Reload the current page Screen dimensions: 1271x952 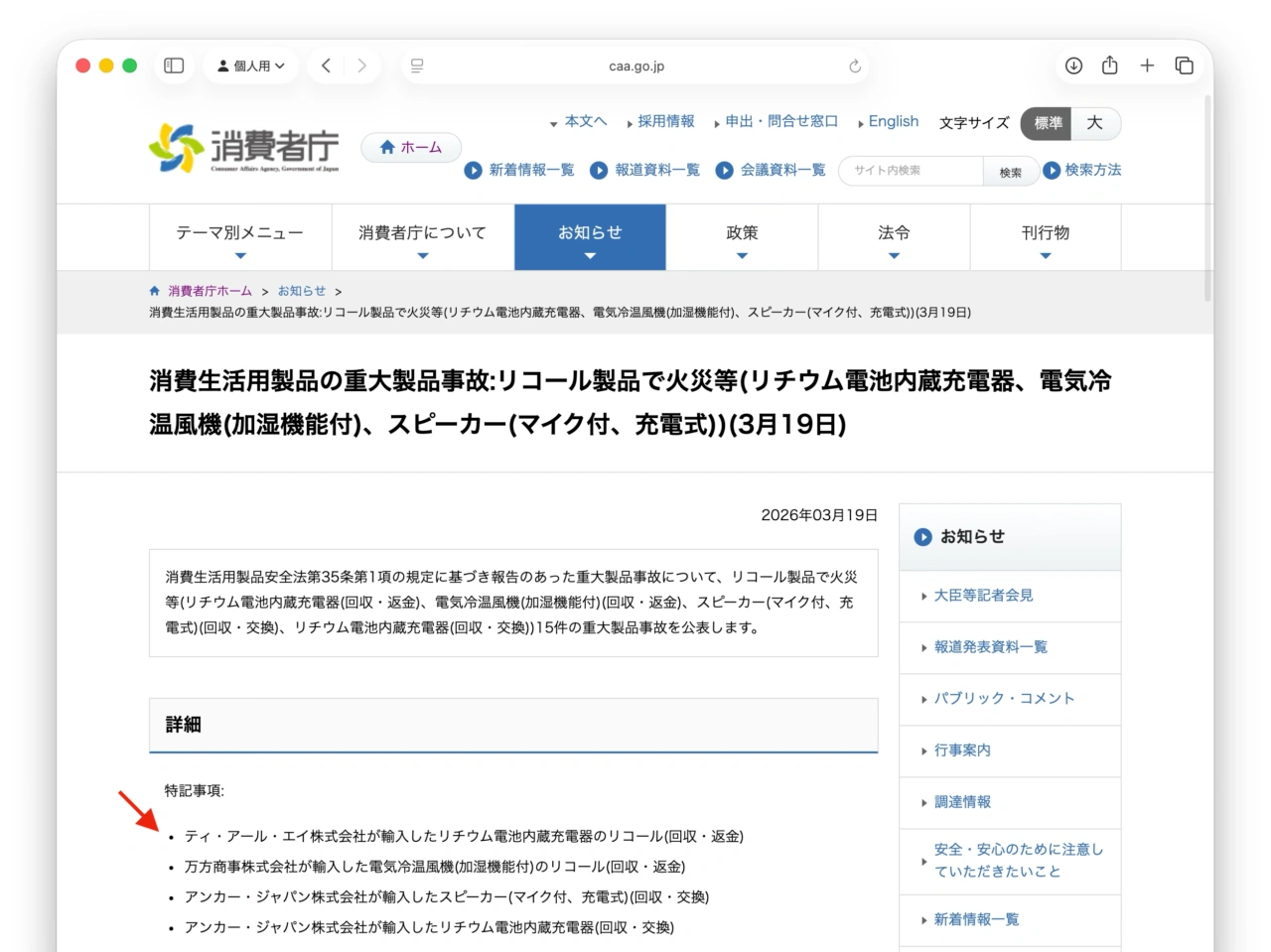855,66
